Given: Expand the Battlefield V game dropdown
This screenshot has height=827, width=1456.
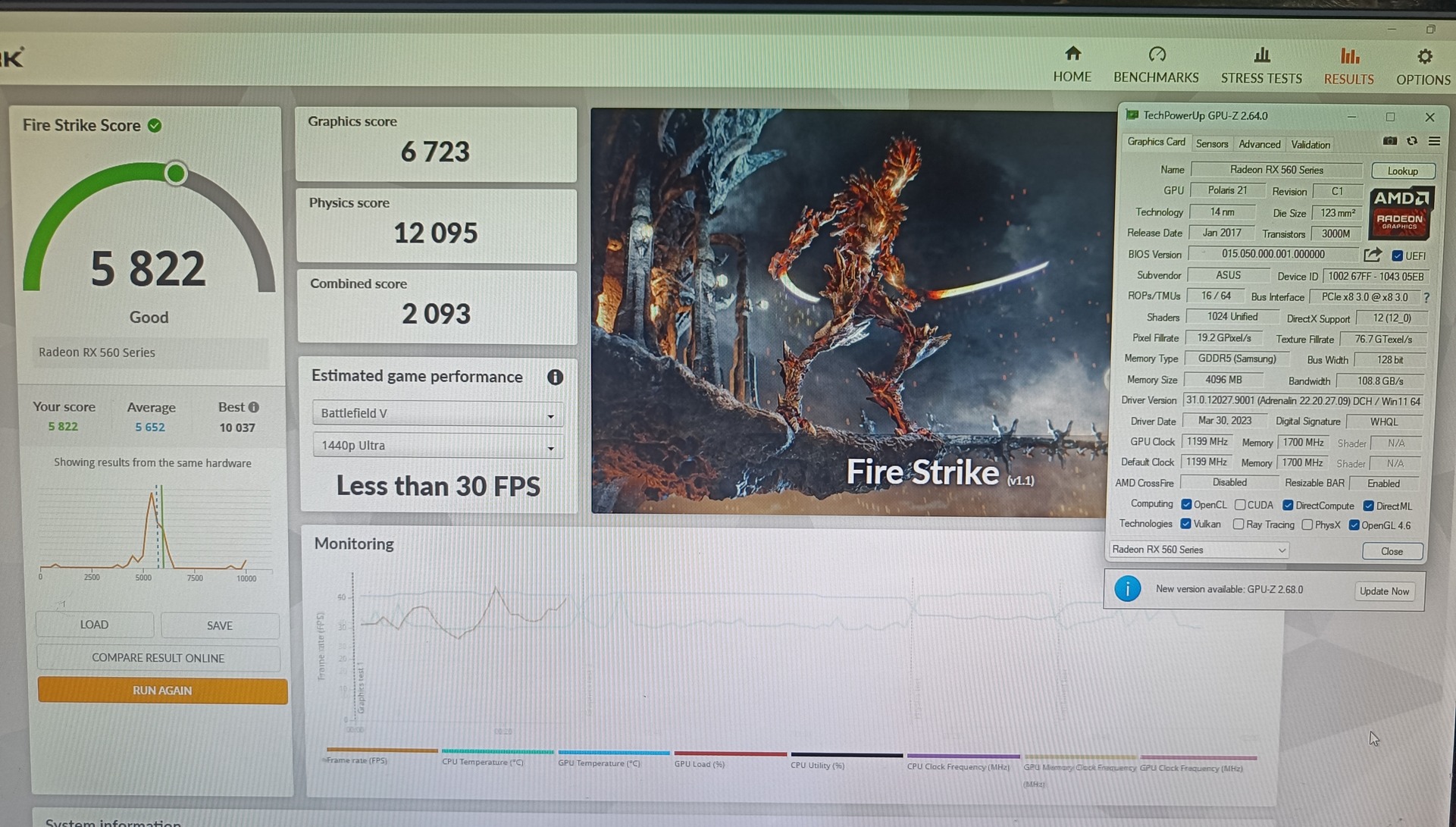Looking at the screenshot, I should tap(437, 413).
